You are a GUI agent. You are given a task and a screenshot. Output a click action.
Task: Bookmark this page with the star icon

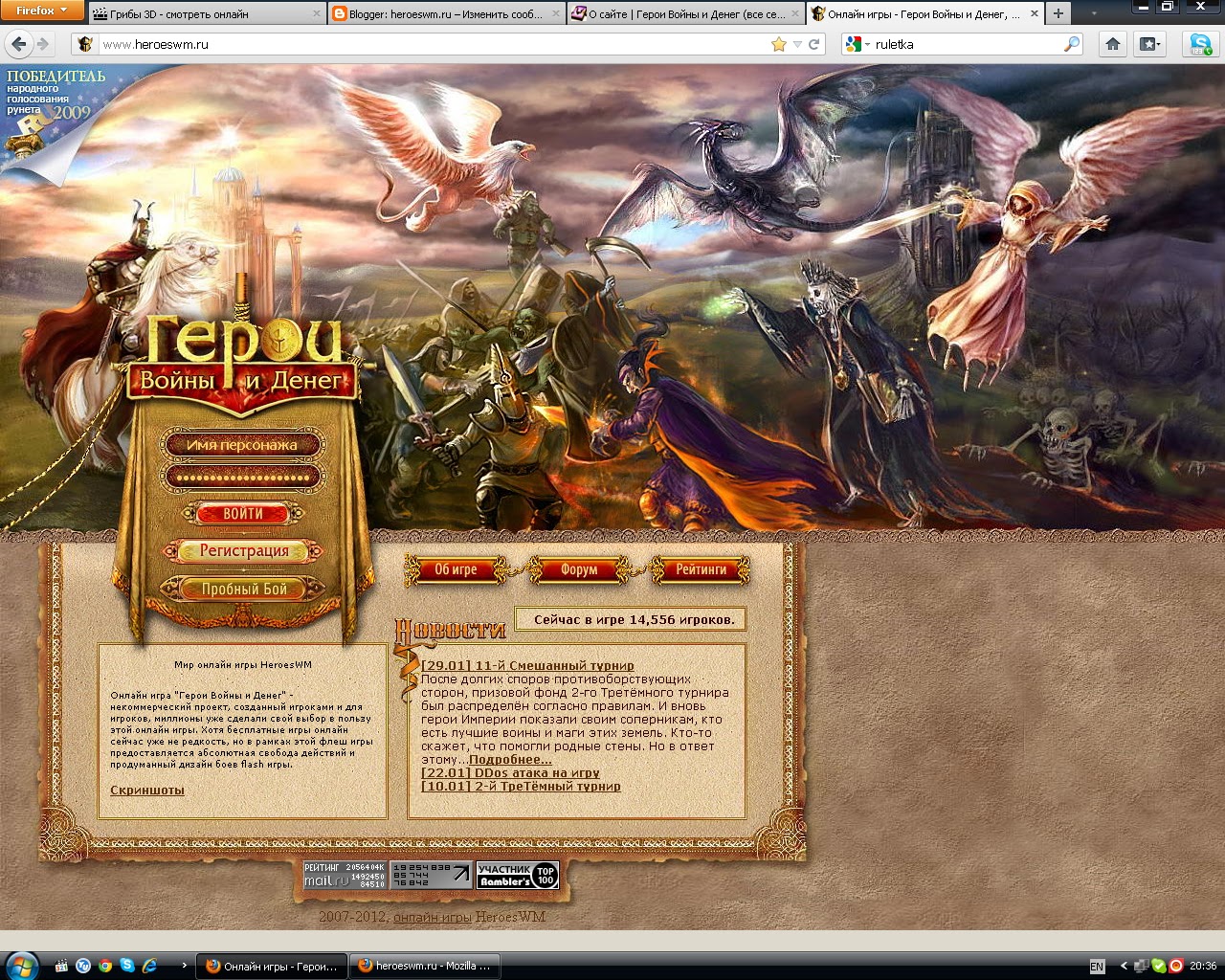click(779, 44)
